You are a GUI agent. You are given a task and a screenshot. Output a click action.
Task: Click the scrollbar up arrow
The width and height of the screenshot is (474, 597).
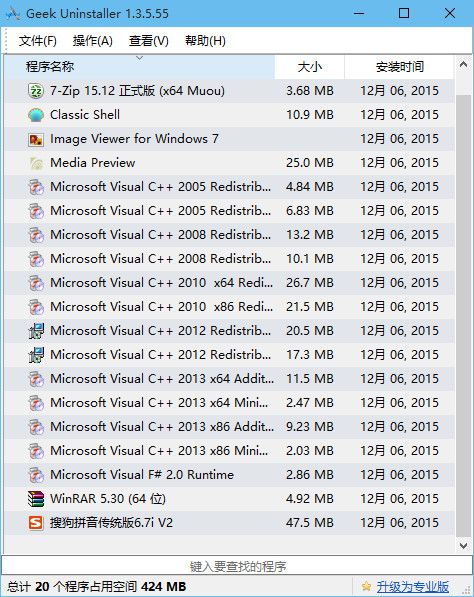tap(463, 64)
